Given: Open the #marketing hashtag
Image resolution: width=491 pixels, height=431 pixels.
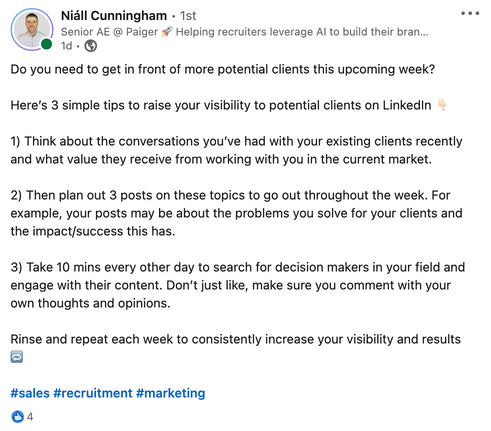Looking at the screenshot, I should point(170,393).
